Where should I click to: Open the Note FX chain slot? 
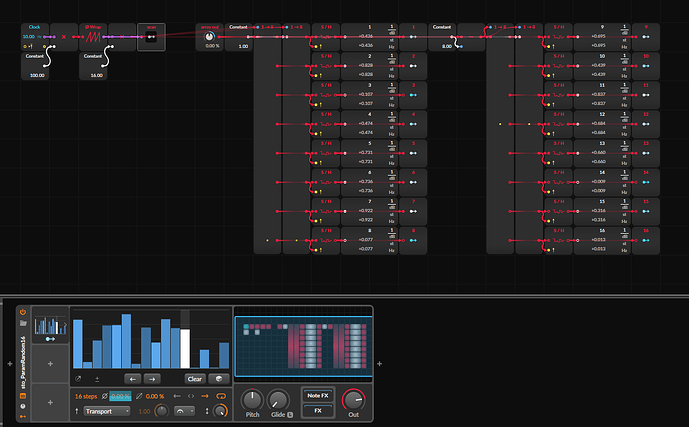point(318,395)
